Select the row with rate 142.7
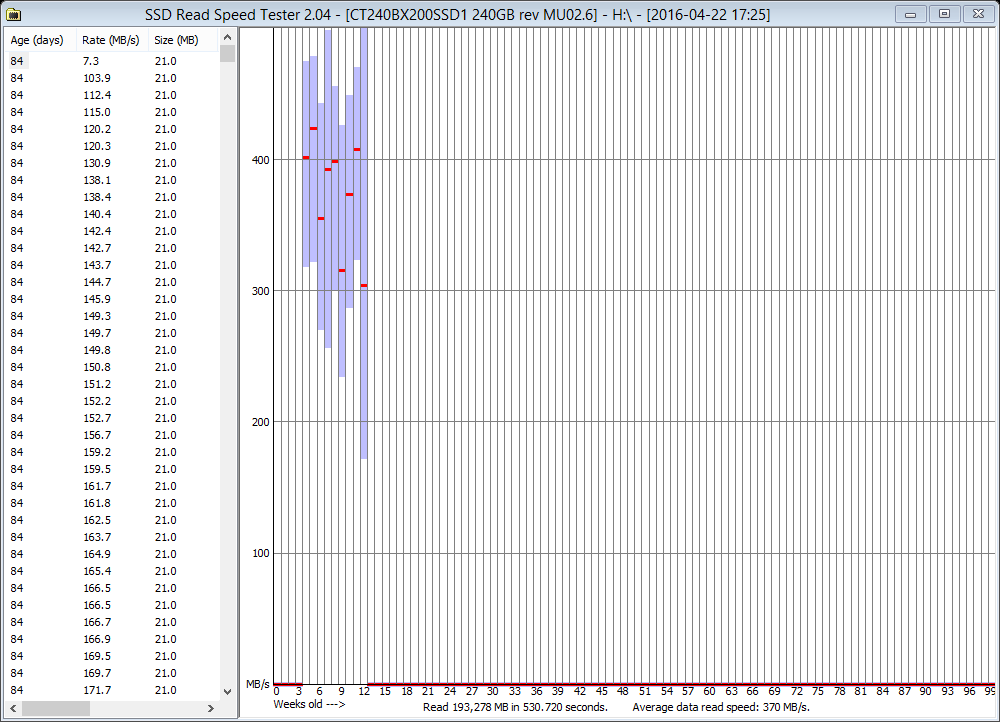This screenshot has width=1000, height=722. coord(112,248)
